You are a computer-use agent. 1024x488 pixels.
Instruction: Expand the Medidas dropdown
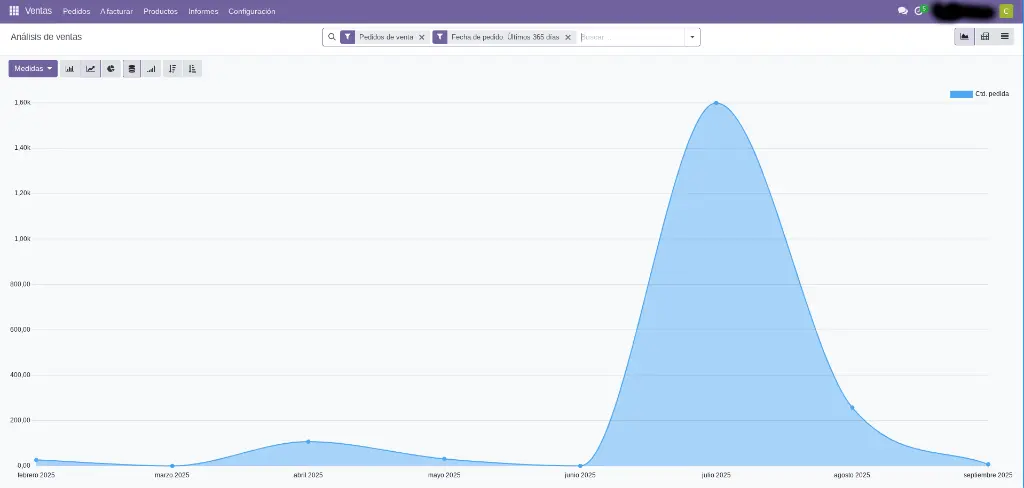pos(33,69)
